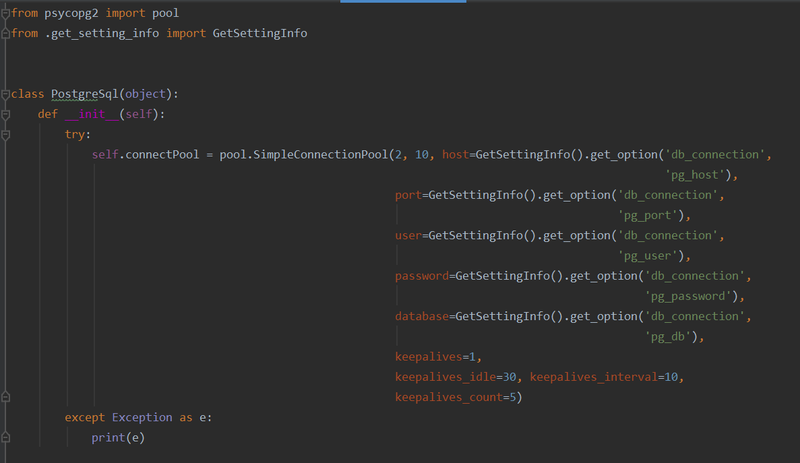This screenshot has height=463, width=800.
Task: Click the __init__ method name
Action: click(92, 114)
